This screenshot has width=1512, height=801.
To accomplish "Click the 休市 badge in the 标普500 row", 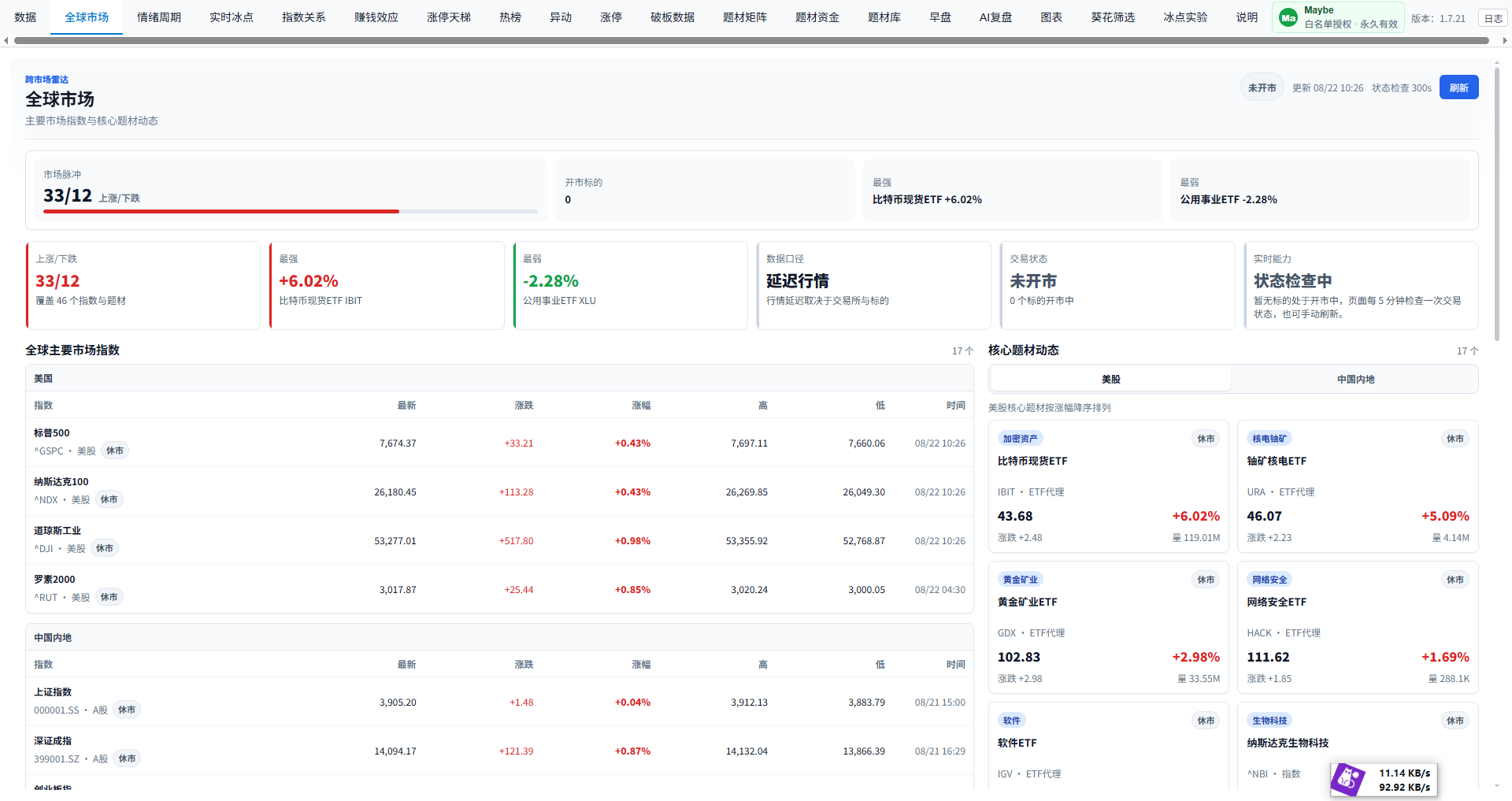I will pos(115,451).
